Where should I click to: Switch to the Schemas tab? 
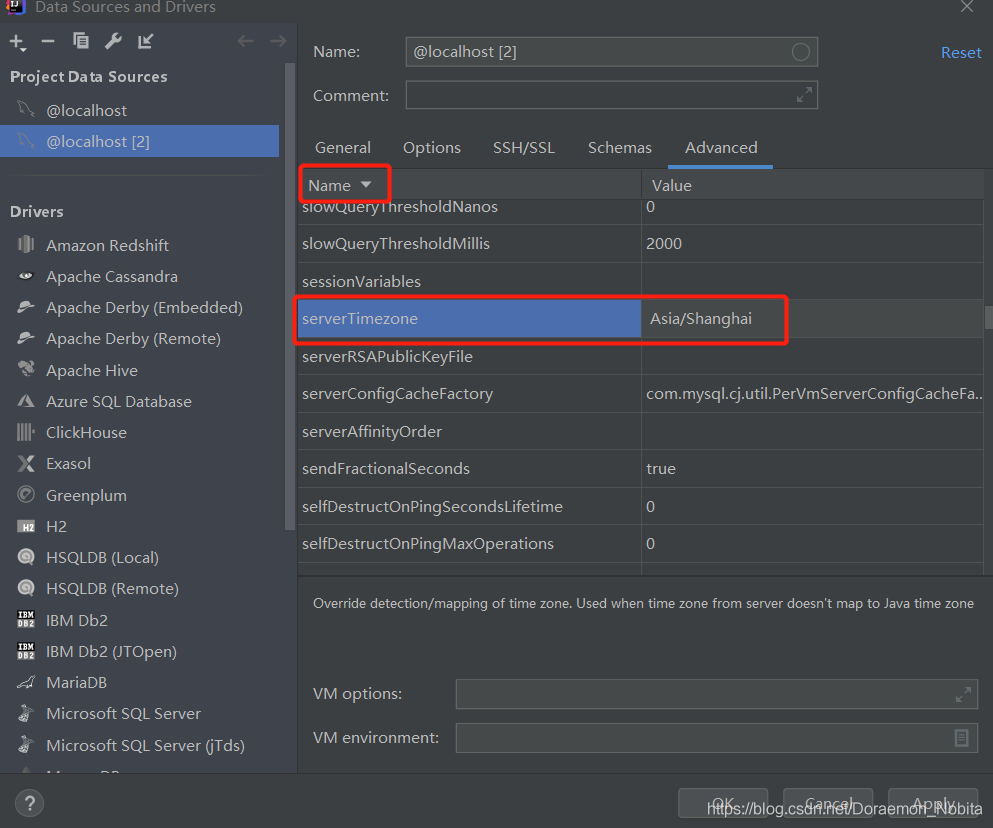[619, 148]
